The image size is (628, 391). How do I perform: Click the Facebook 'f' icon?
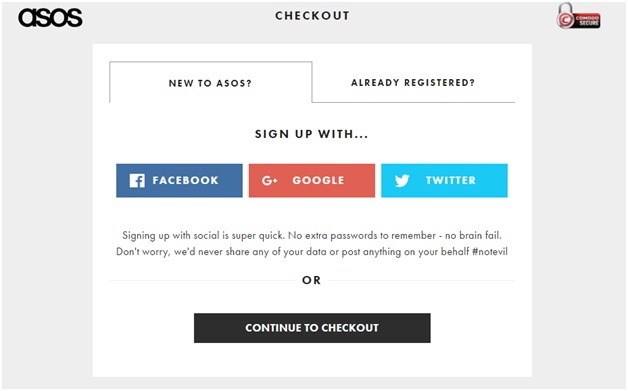(x=137, y=181)
